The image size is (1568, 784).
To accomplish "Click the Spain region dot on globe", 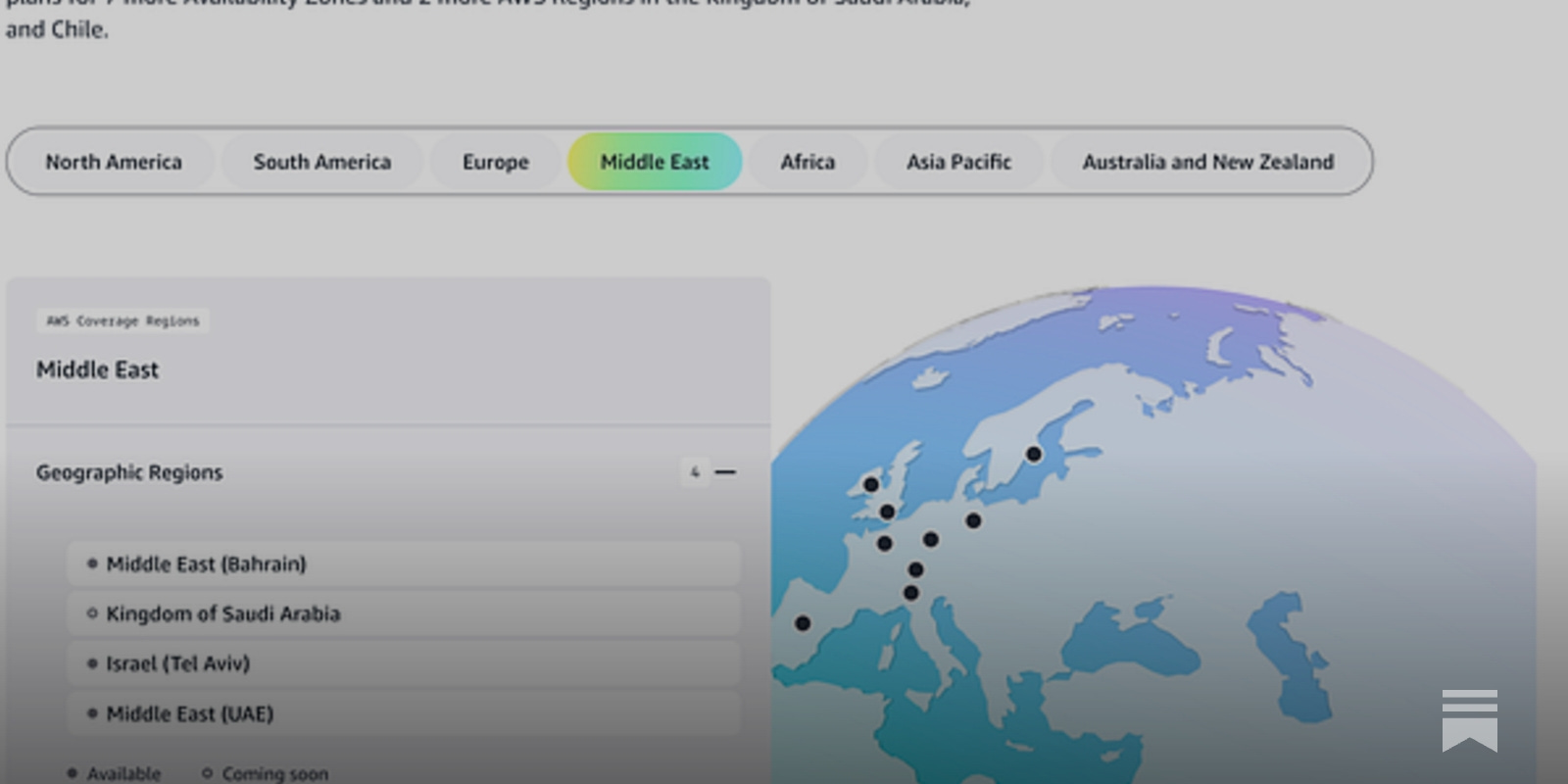I will (803, 623).
